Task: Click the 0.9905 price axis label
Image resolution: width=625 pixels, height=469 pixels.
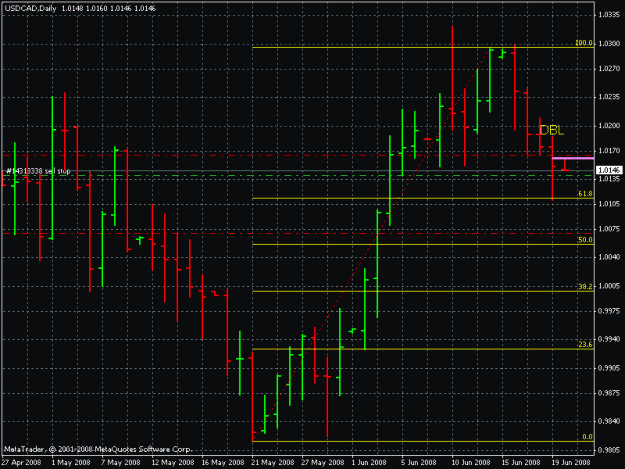Action: [x=609, y=368]
